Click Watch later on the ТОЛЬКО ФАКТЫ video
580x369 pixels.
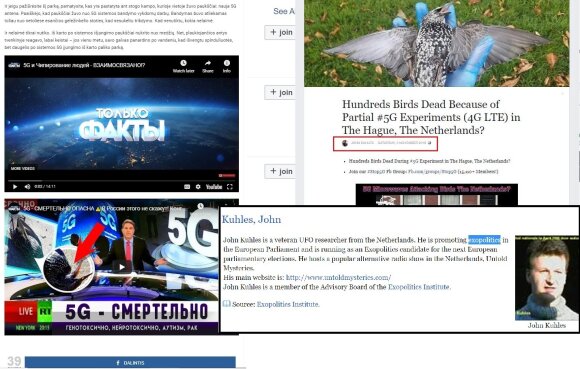pos(183,66)
